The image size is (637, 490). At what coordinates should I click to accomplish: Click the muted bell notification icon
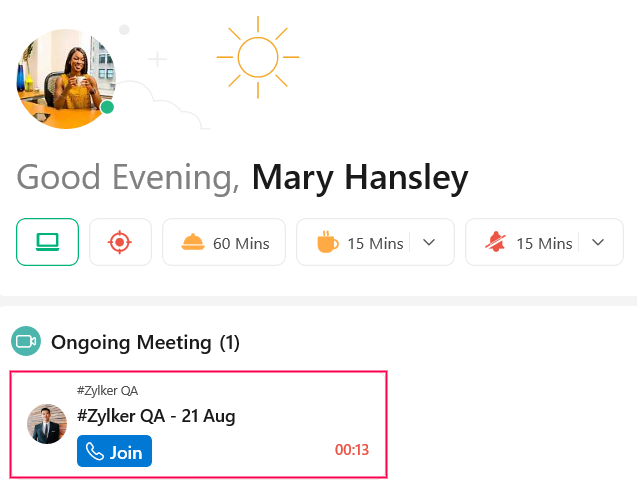[x=496, y=242]
